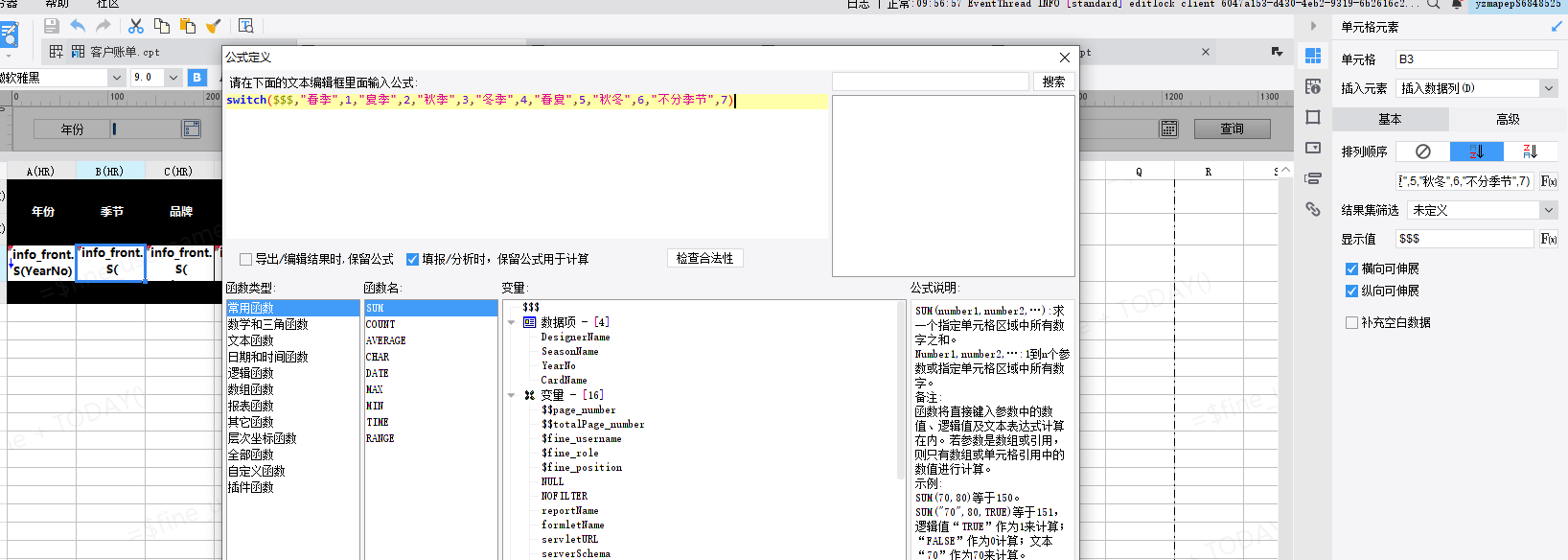
Task: Click the cut scissors icon
Action: point(136,26)
